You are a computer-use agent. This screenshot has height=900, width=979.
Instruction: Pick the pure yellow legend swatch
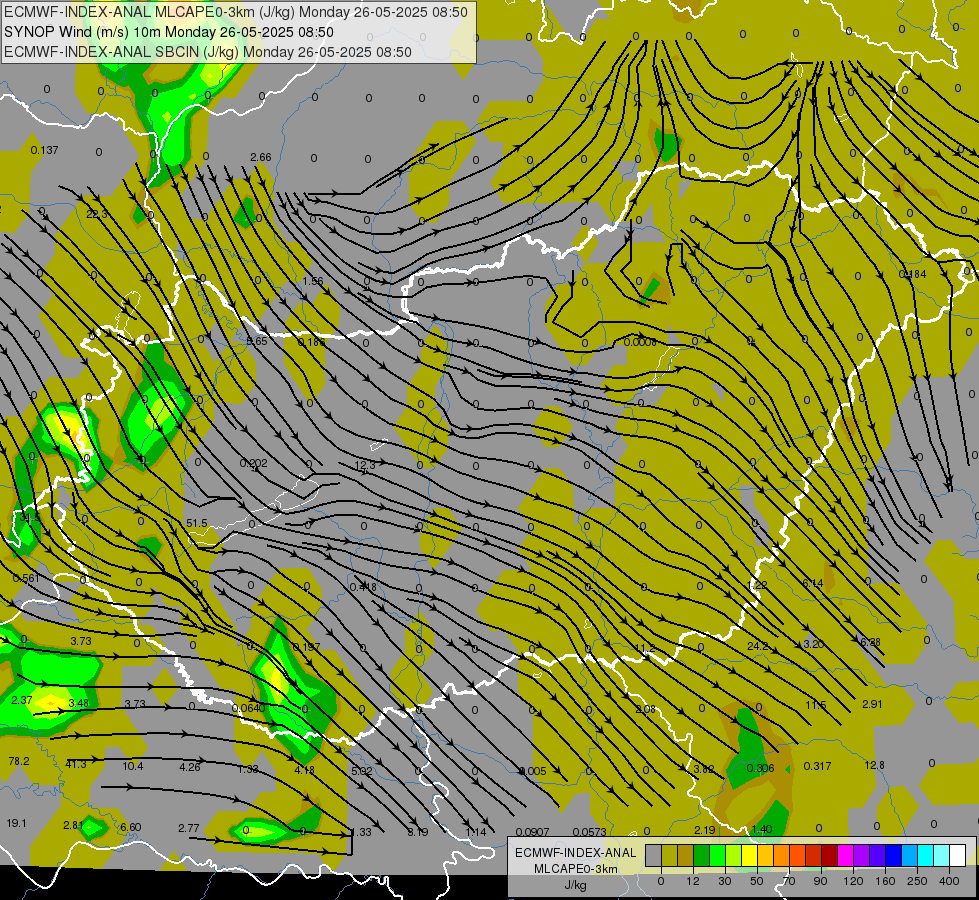pos(749,855)
